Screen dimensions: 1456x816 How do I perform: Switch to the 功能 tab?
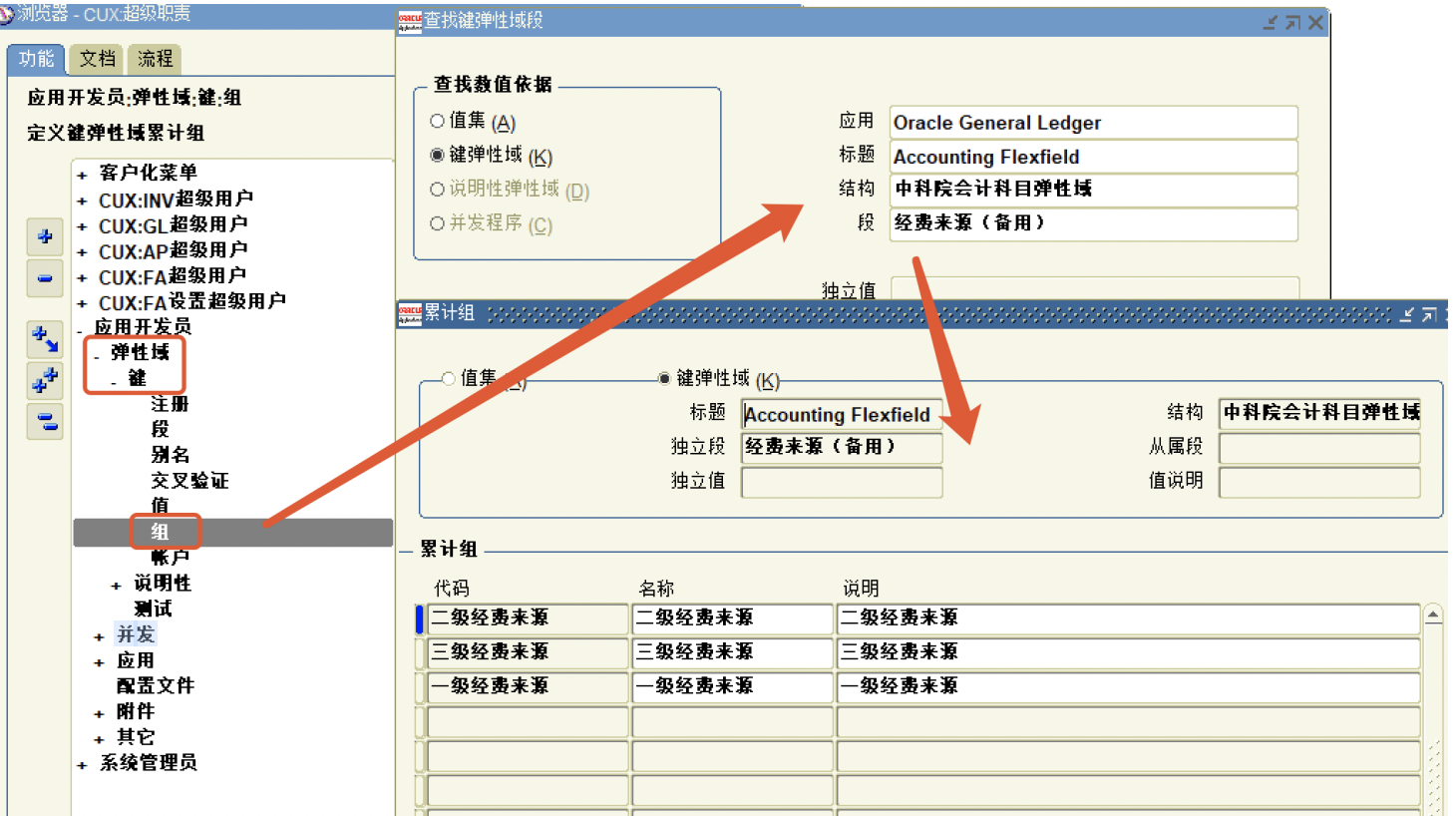click(x=37, y=59)
